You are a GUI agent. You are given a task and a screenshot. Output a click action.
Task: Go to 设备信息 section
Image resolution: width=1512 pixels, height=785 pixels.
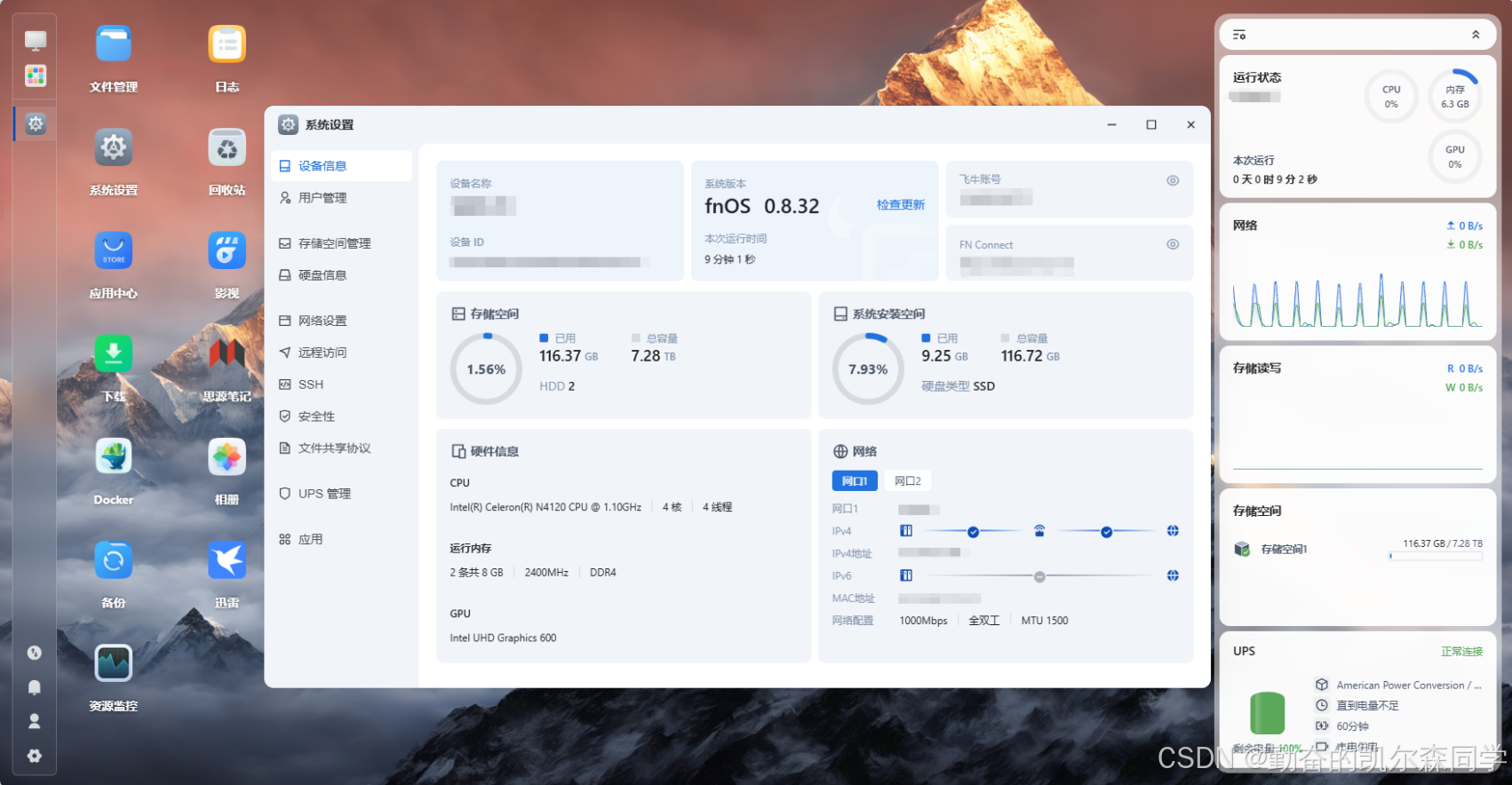(x=342, y=166)
